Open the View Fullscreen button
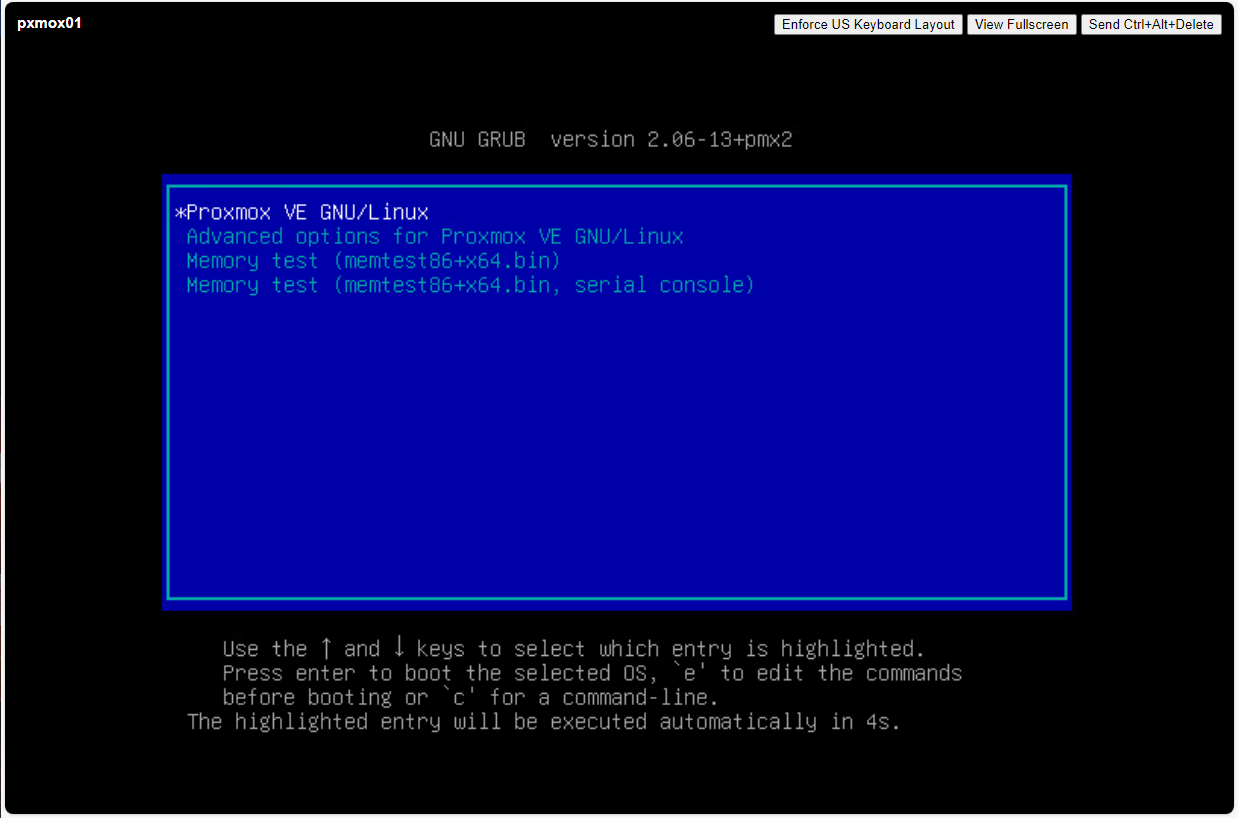This screenshot has width=1238, height=818. click(1021, 25)
